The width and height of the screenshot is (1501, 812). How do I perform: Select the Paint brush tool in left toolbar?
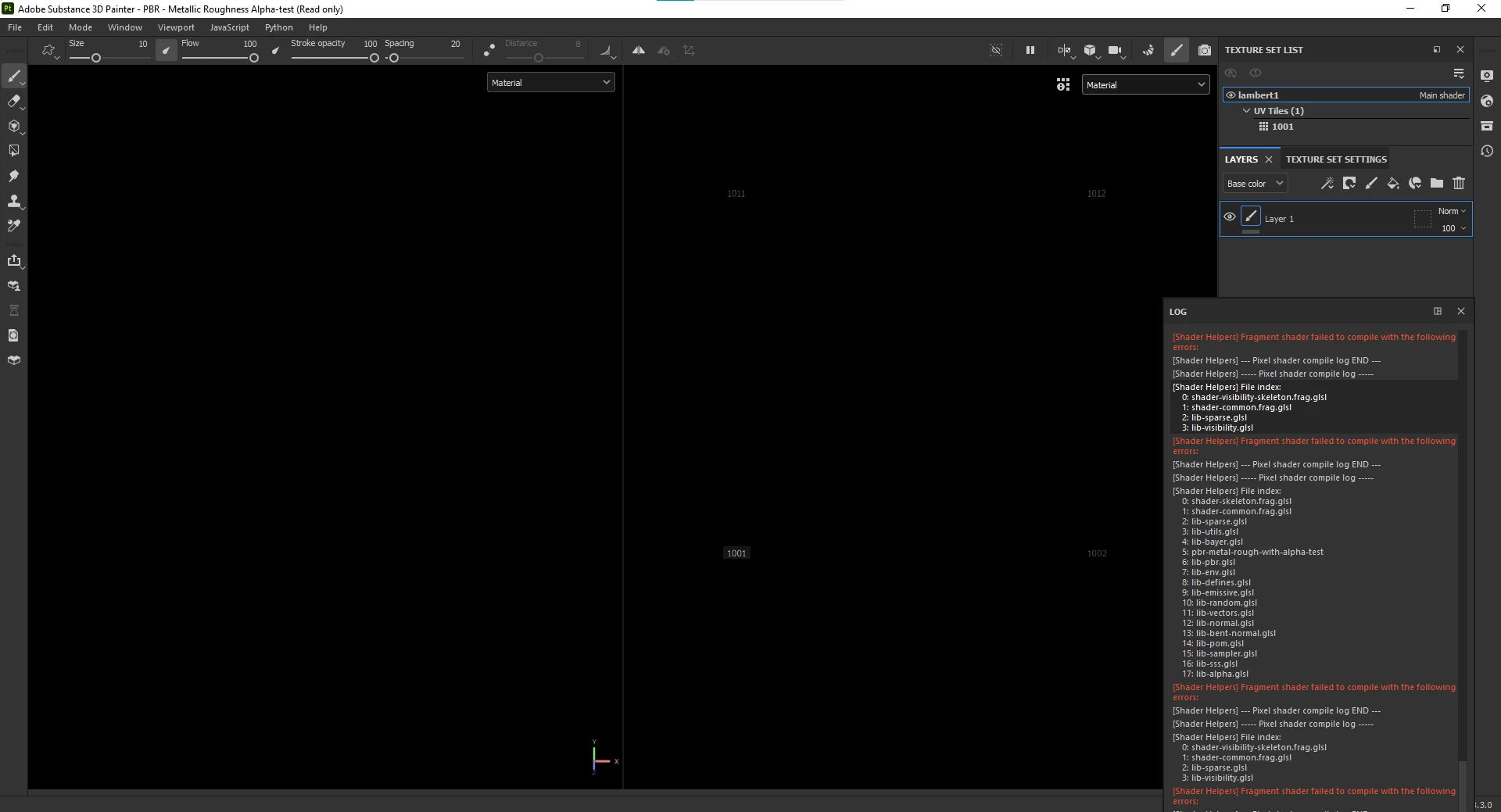click(14, 76)
